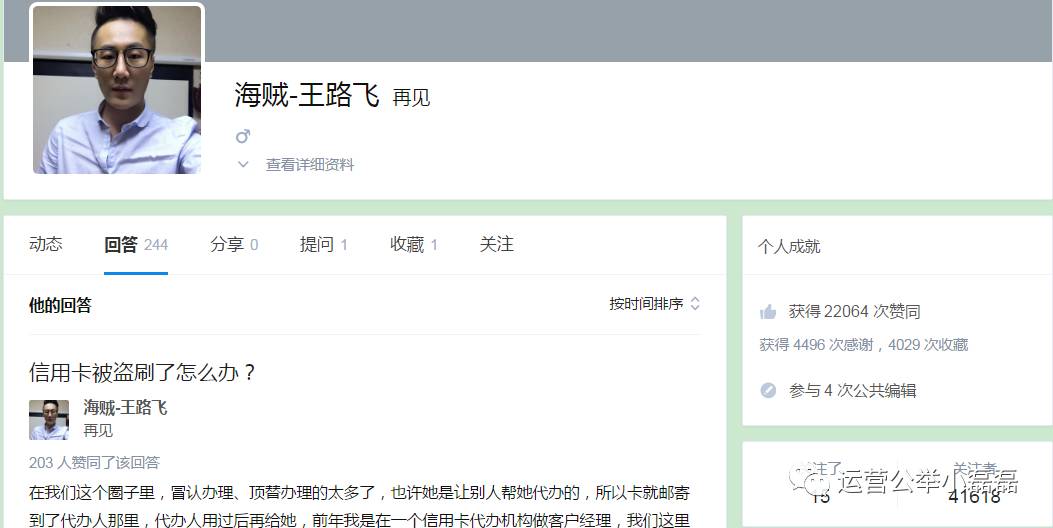Click small author avatar beside the answer

point(48,420)
